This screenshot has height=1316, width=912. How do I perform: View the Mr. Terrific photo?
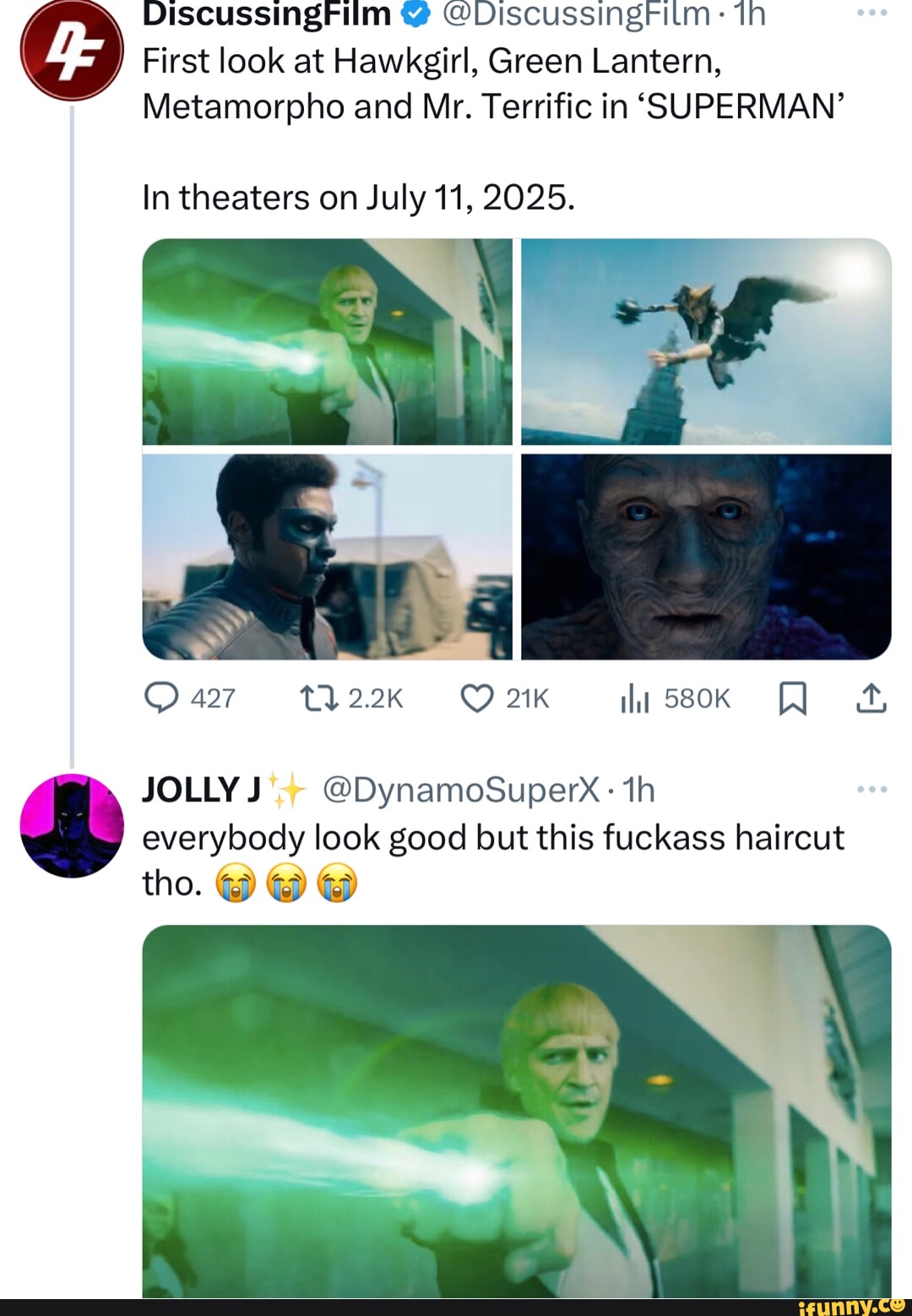coord(328,557)
